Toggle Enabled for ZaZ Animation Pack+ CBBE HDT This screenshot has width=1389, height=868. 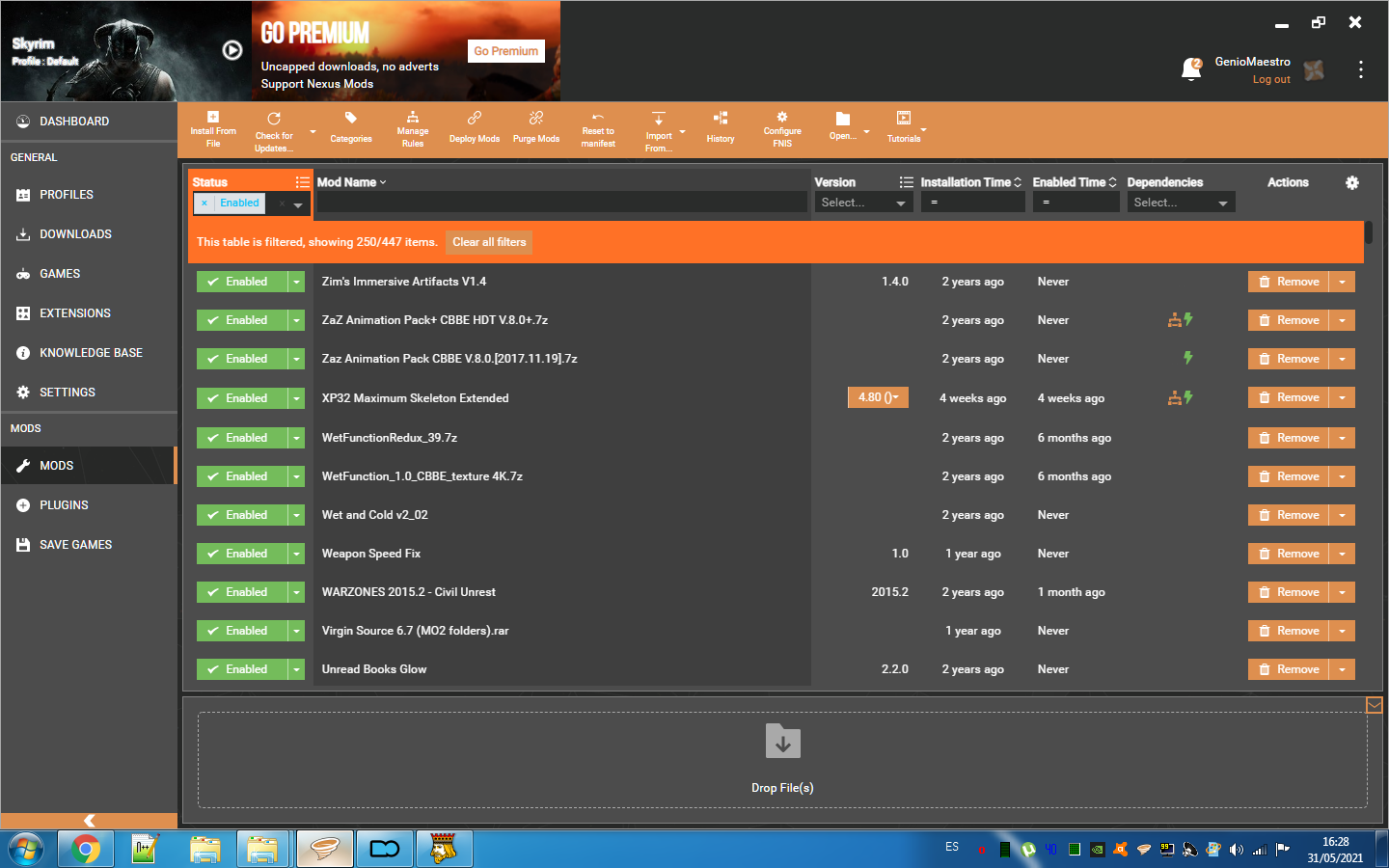click(x=242, y=320)
